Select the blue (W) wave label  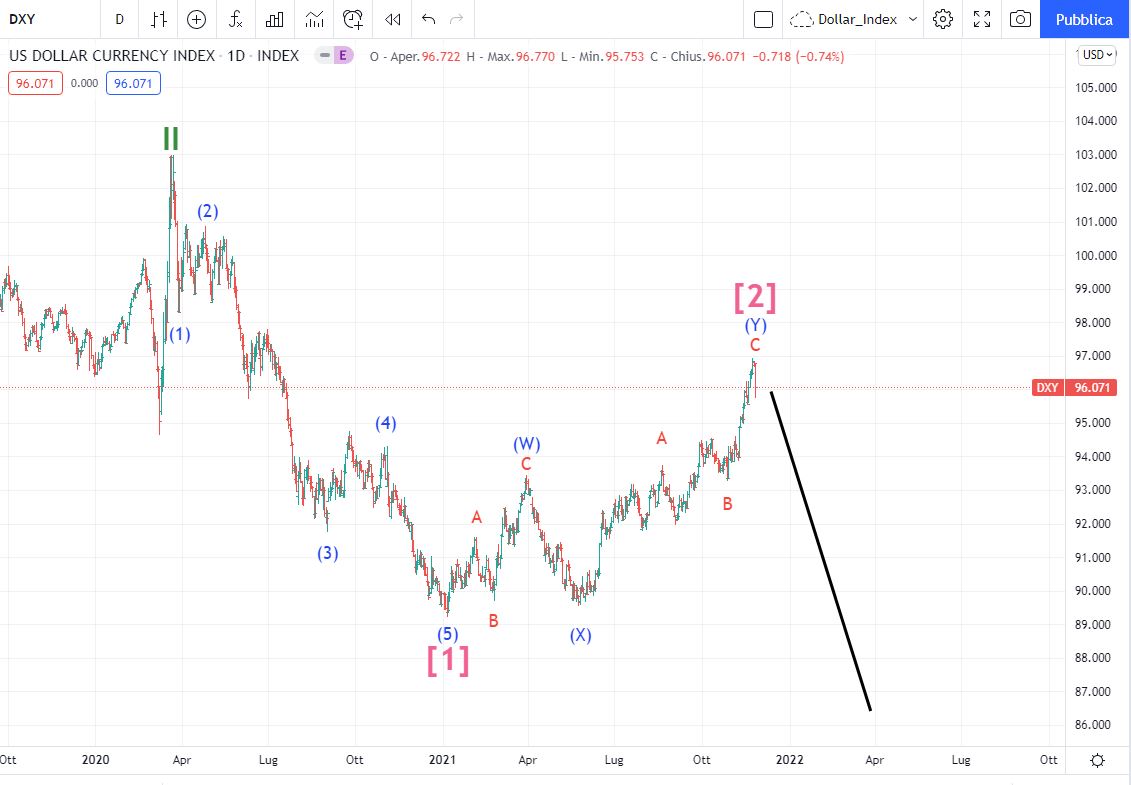click(527, 444)
